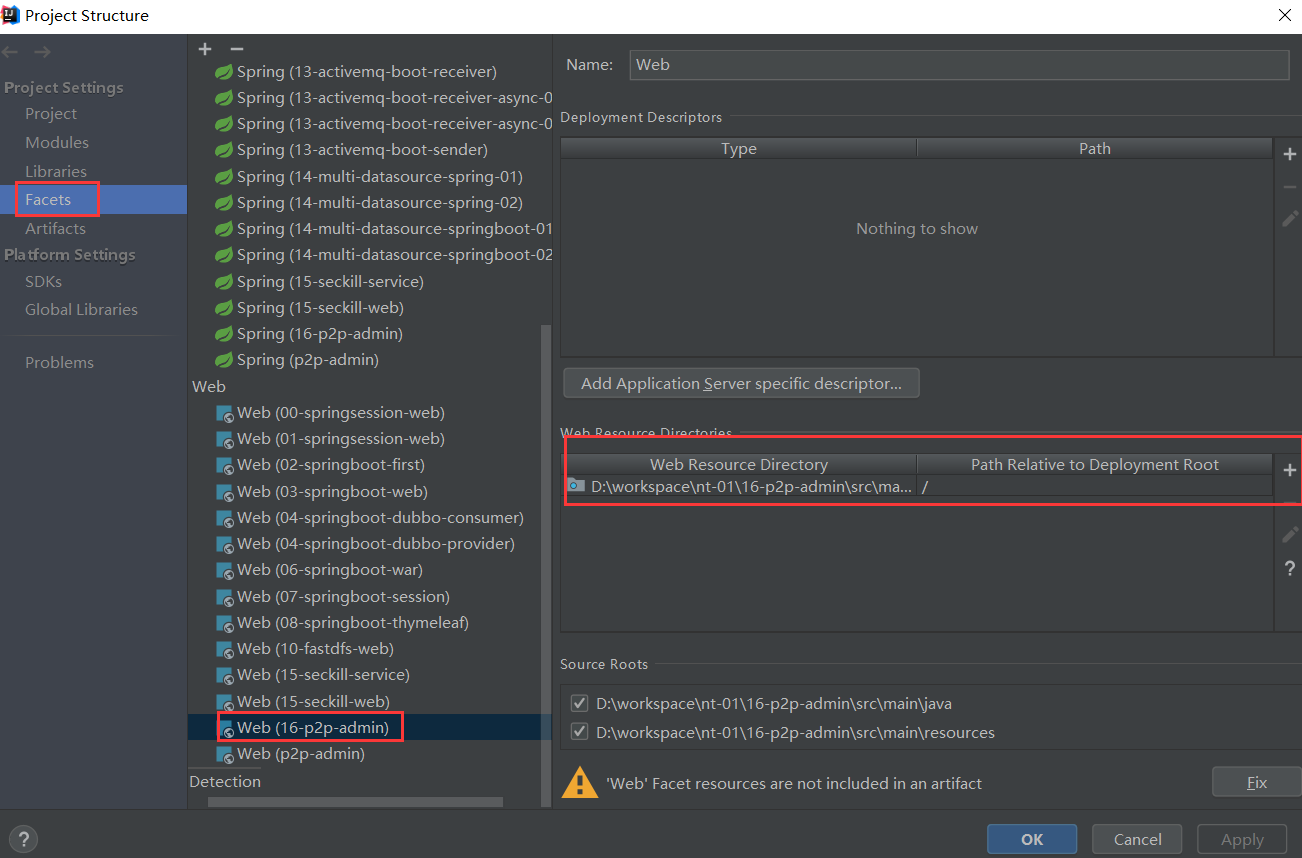Select Web (07-springboot-session) facet
1302x858 pixels.
pyautogui.click(x=343, y=597)
